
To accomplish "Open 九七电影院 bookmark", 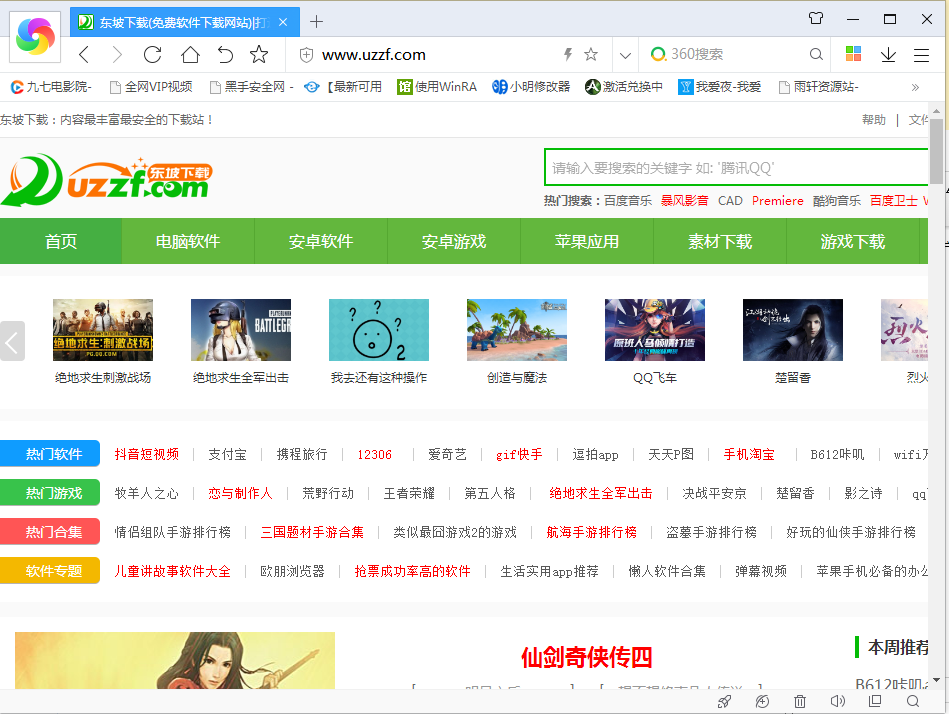I will click(x=51, y=87).
